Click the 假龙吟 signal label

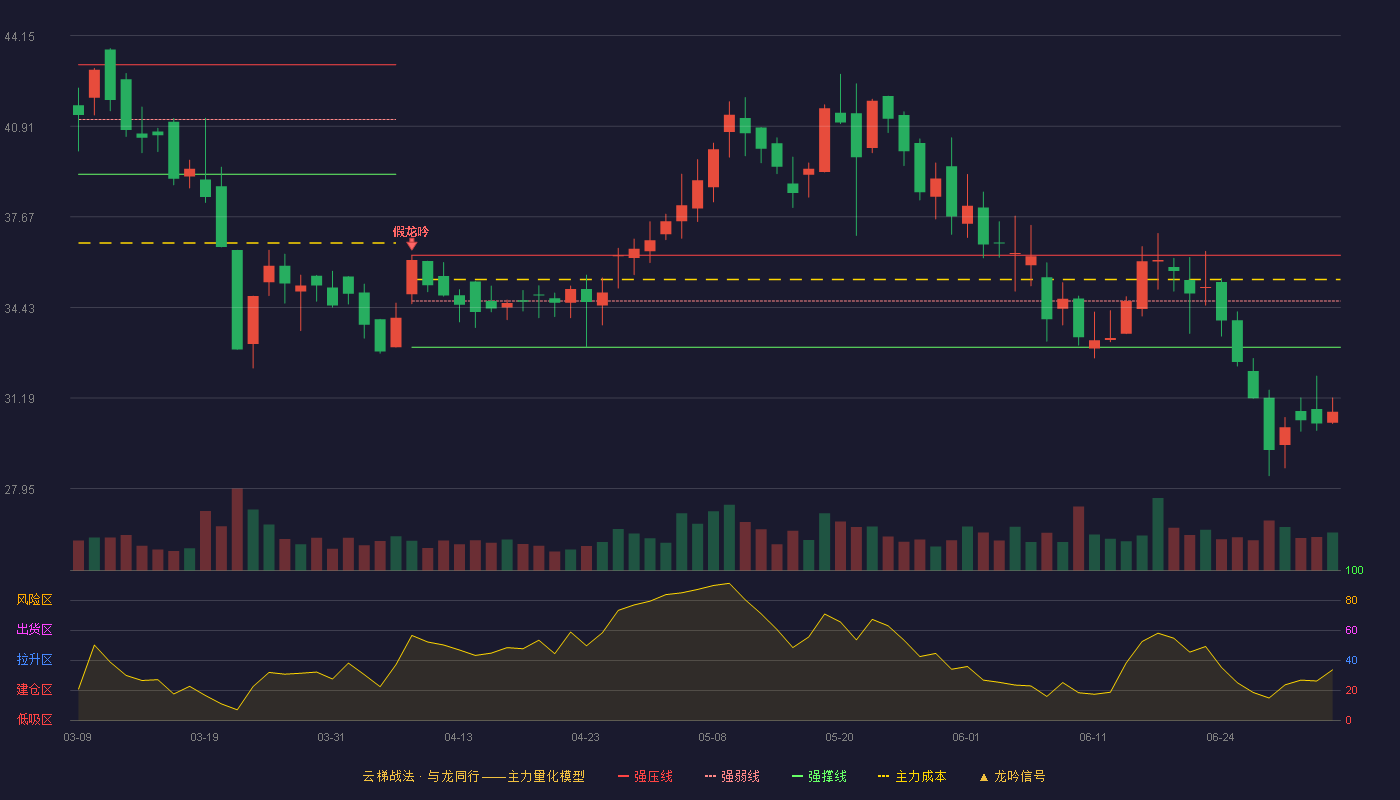click(x=411, y=231)
